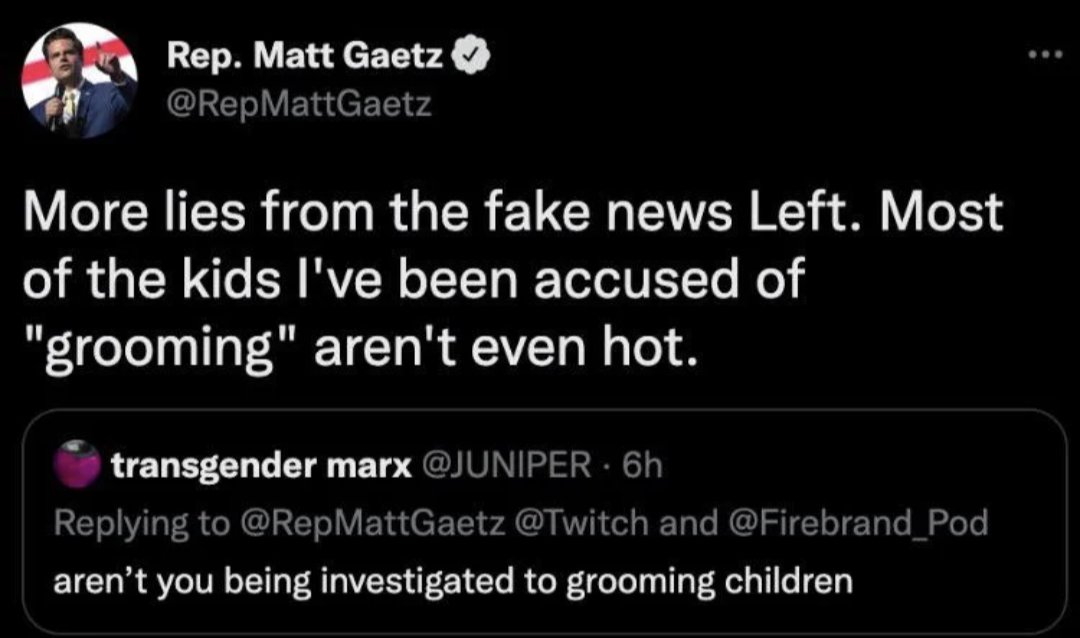The height and width of the screenshot is (638, 1080).
Task: Click the "Replying to" label
Action: point(142,524)
